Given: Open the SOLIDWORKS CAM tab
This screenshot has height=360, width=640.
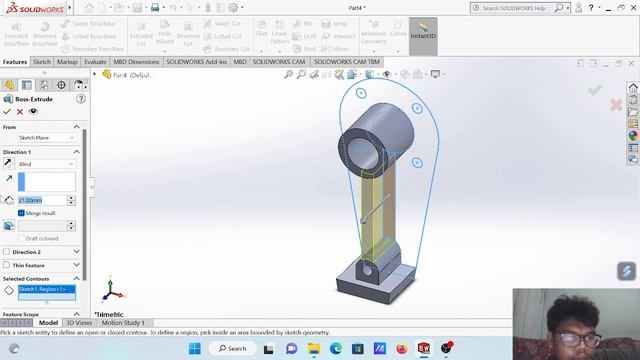Looking at the screenshot, I should (279, 62).
